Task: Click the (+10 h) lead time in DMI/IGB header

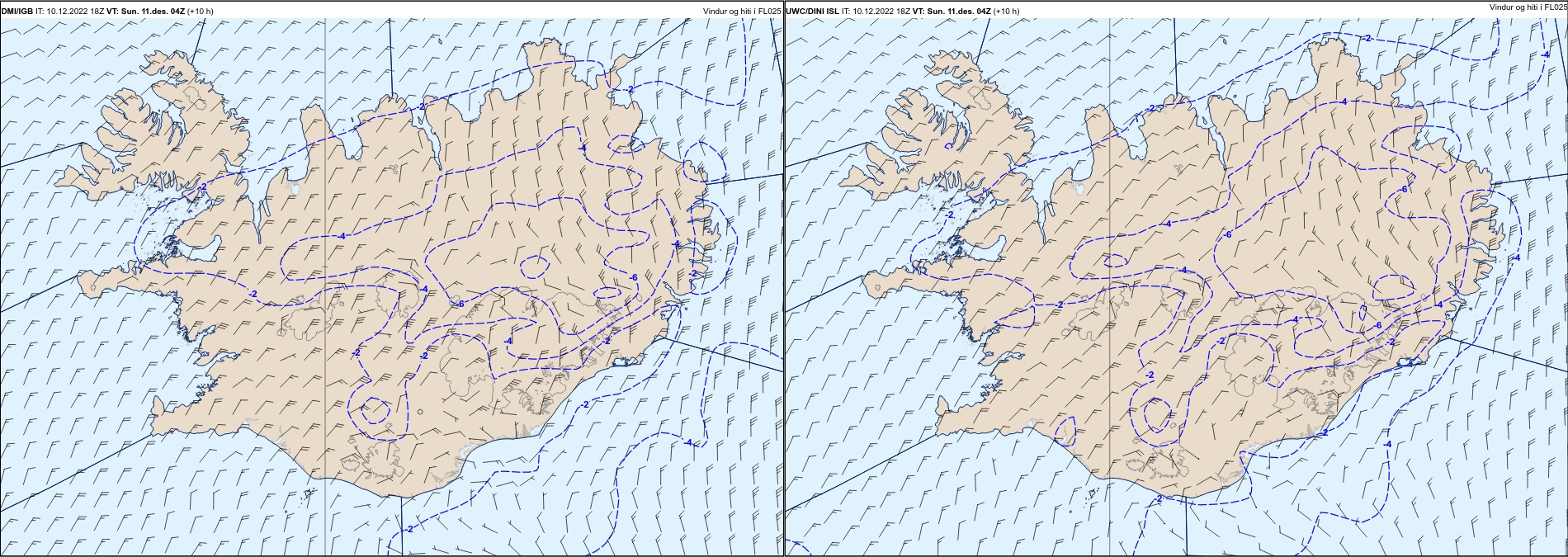Action: click(201, 12)
